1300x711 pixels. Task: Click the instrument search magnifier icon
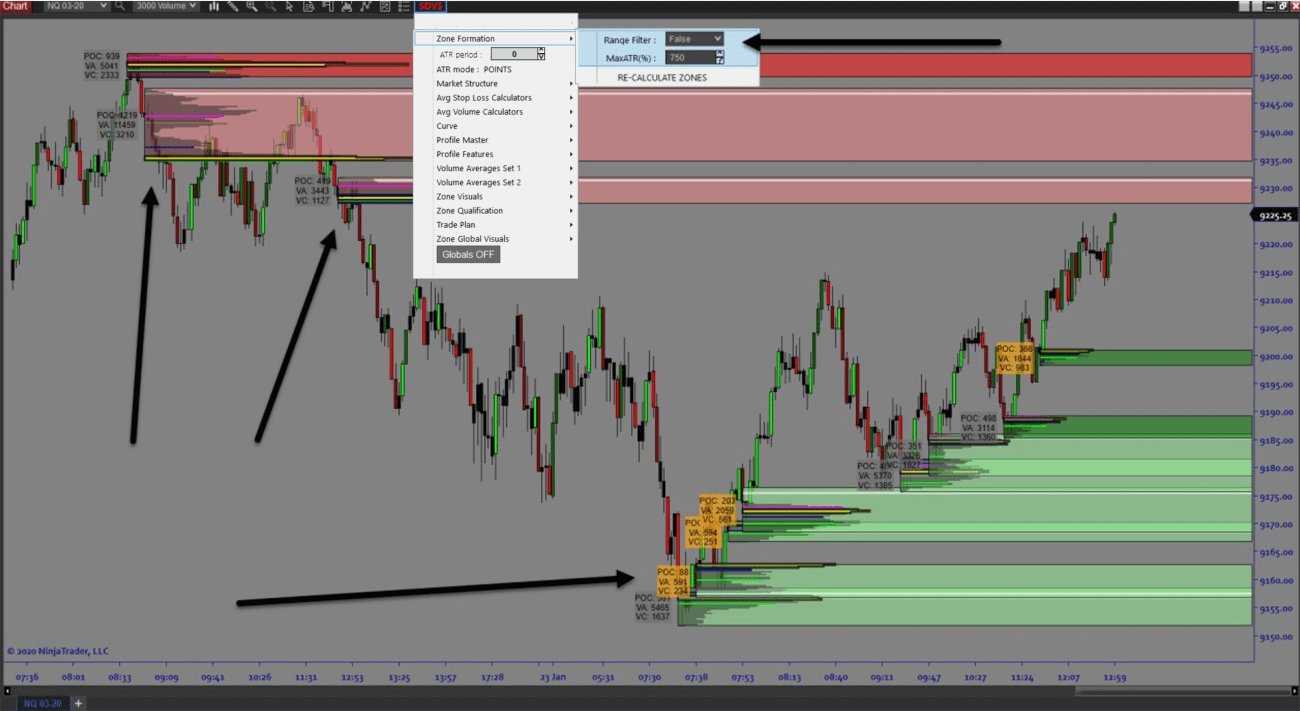coord(120,6)
